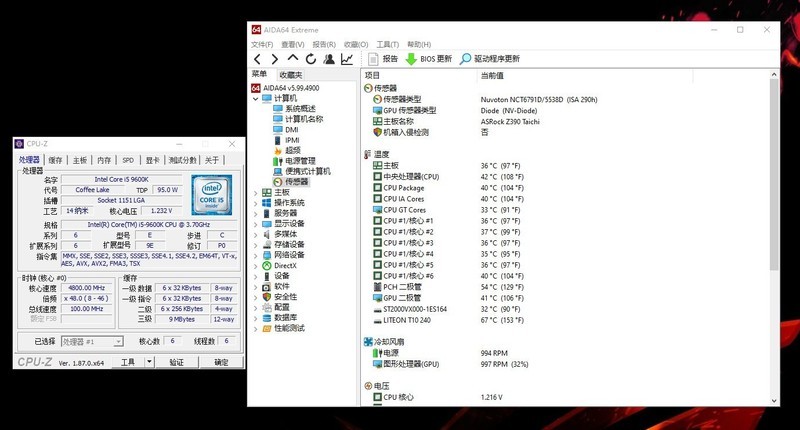Image resolution: width=800 pixels, height=430 pixels.
Task: Expand the 显示设备 tree node
Action: (x=256, y=224)
